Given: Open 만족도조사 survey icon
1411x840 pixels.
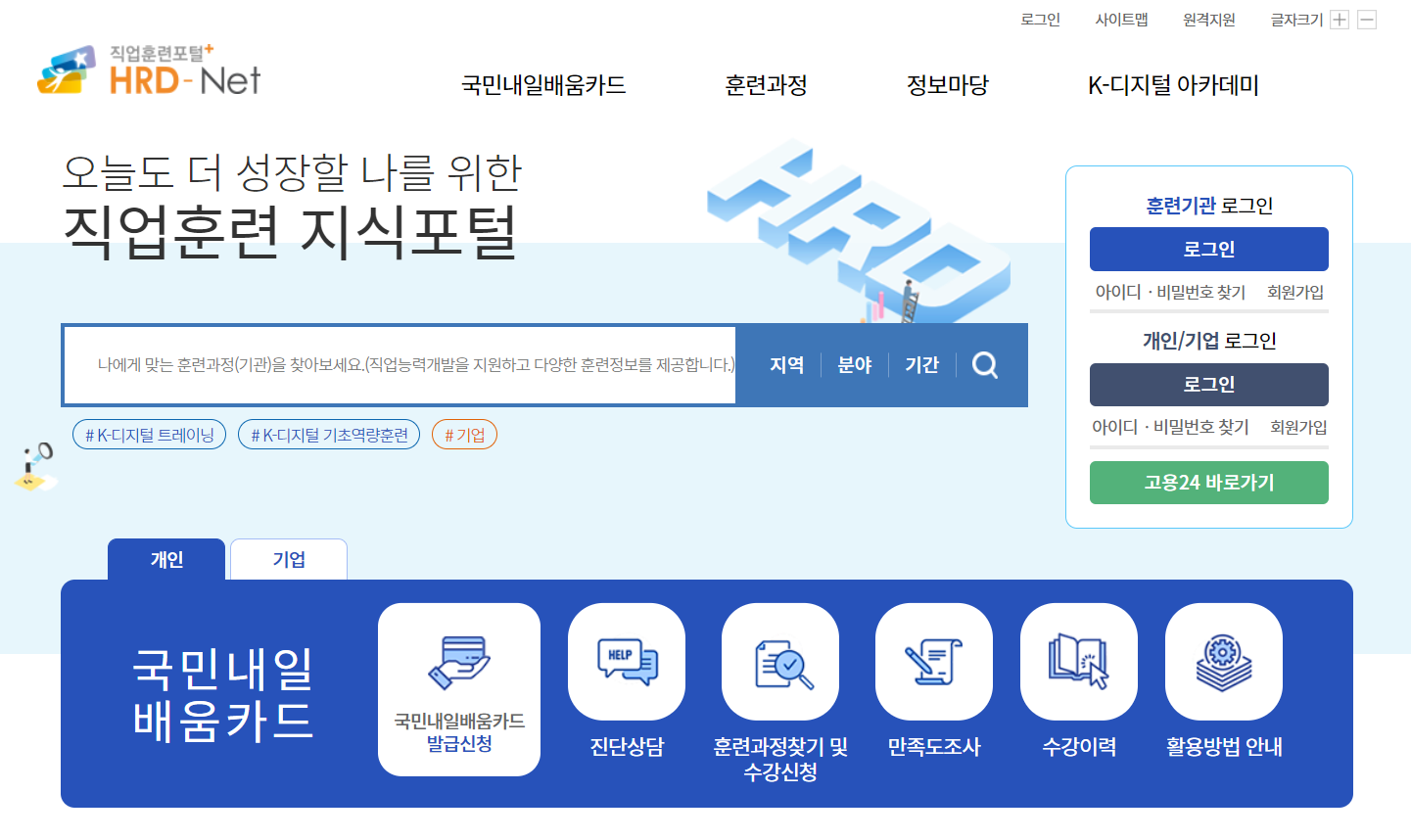Looking at the screenshot, I should (x=934, y=662).
